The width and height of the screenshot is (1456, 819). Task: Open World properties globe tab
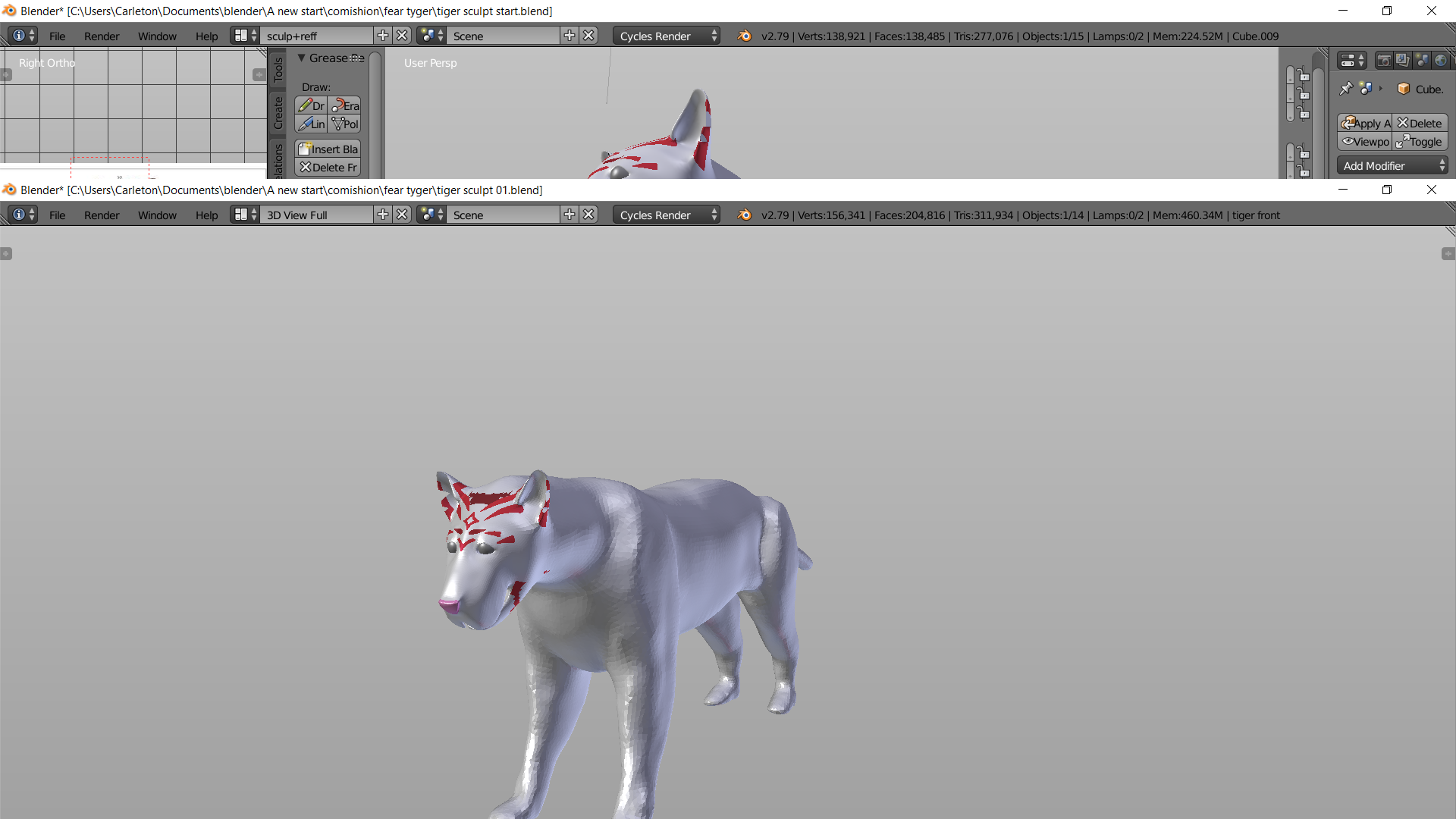tap(1440, 61)
